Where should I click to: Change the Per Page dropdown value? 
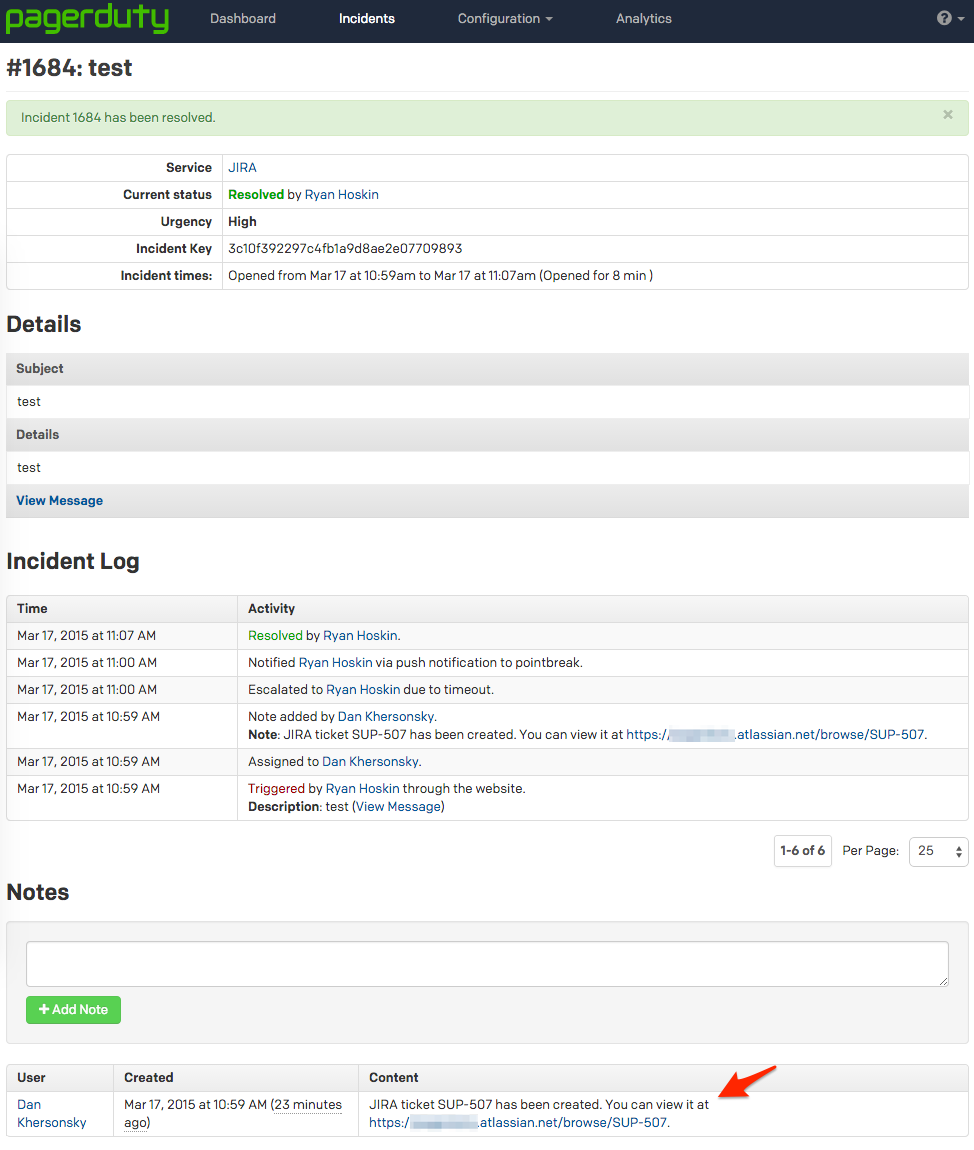pos(939,851)
